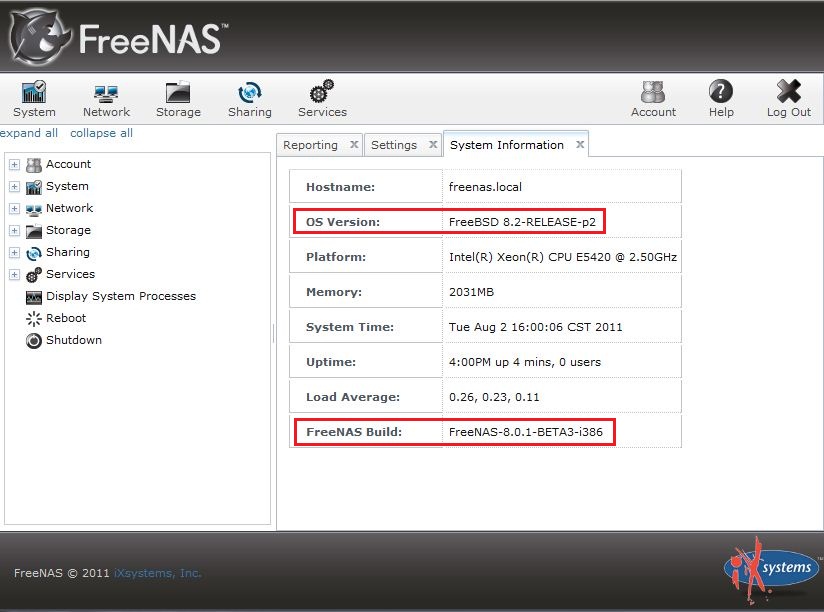Click the collapse all link

click(x=101, y=133)
